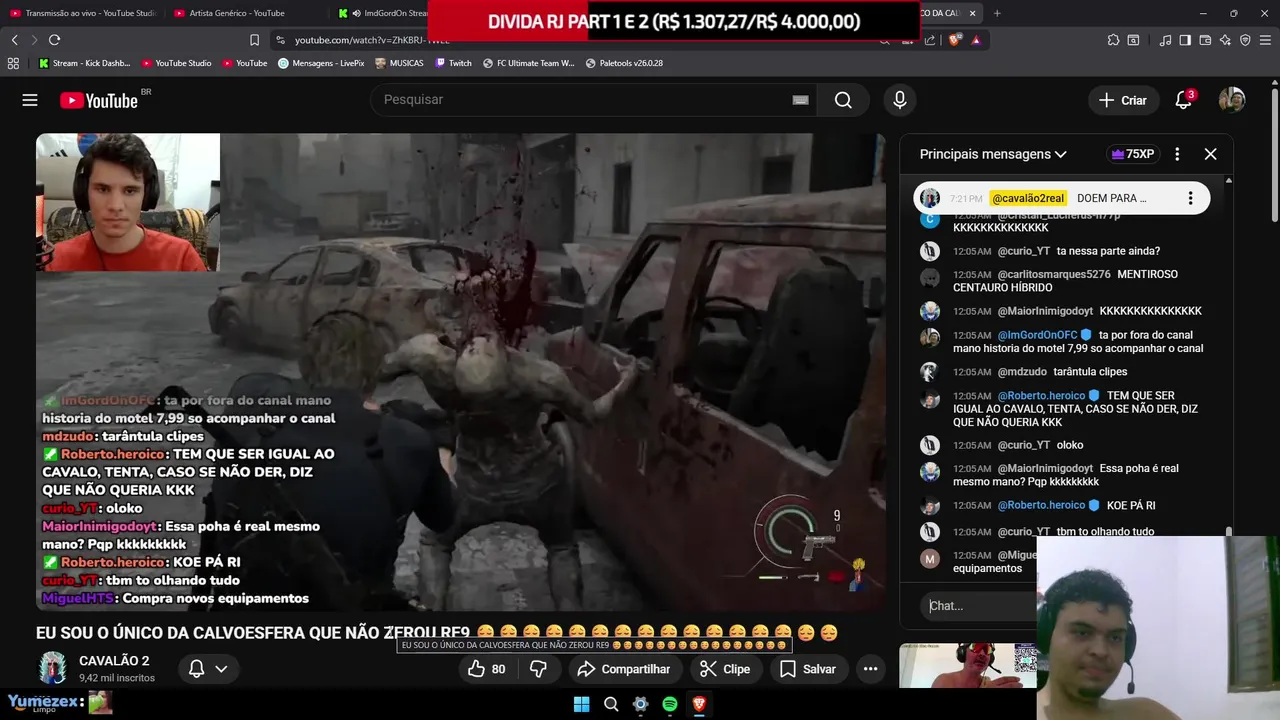The image size is (1280, 720).
Task: Open Brave Shields lion icon
Action: click(x=954, y=40)
